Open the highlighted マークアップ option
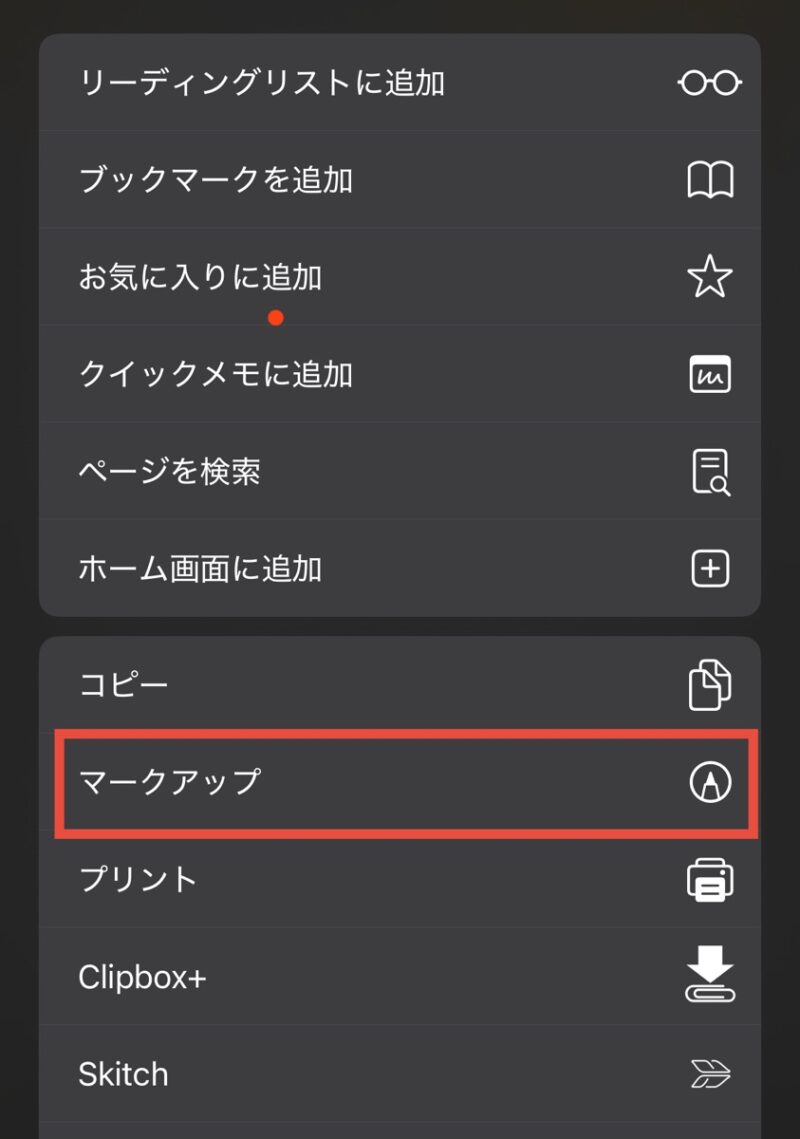800x1139 pixels. click(x=406, y=783)
